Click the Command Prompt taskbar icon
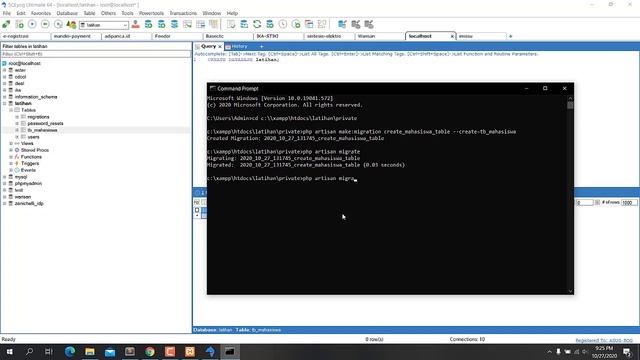Viewport: 640px width, 360px height. coord(230,351)
